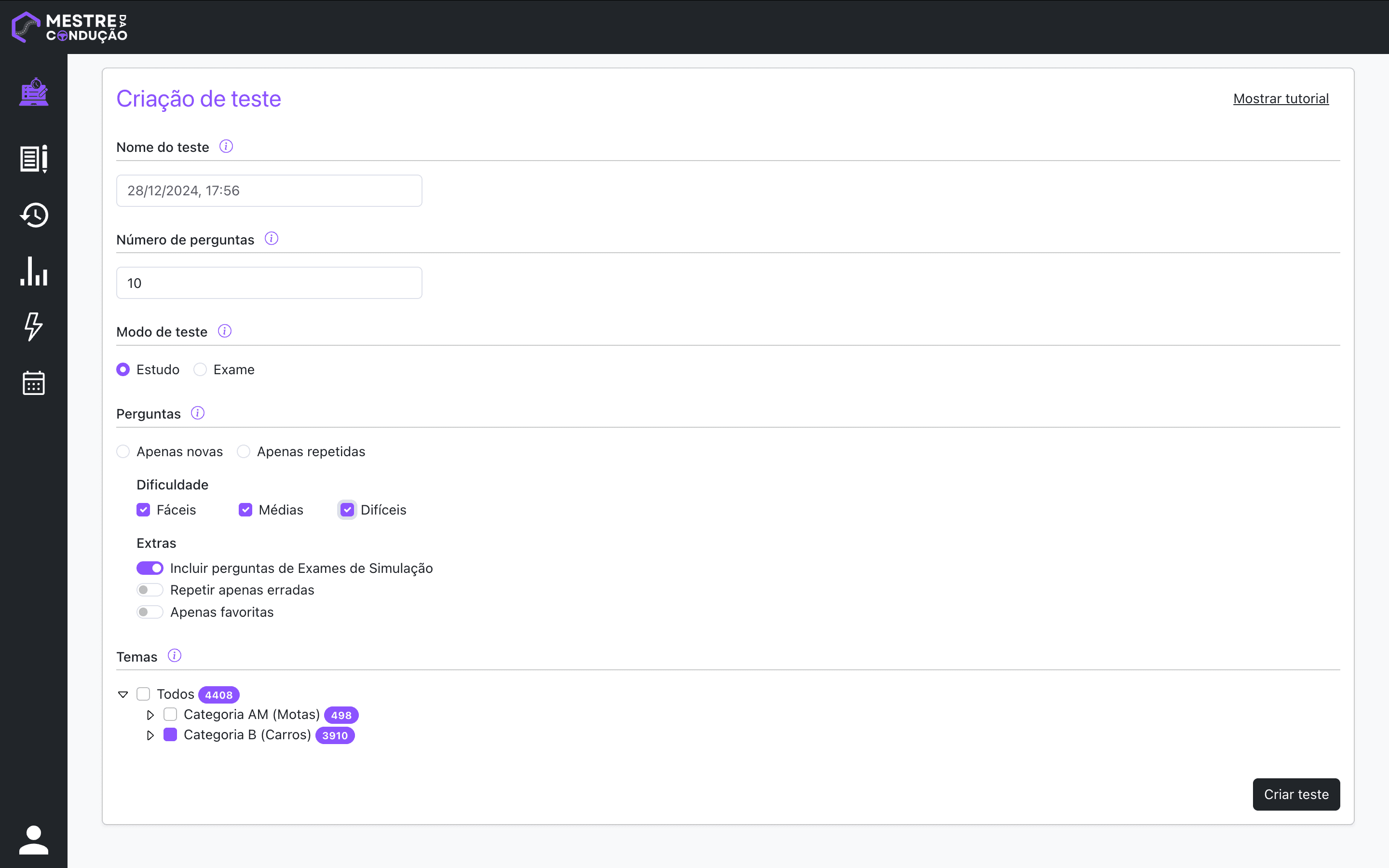
Task: Focus the Número de perguntas input
Action: 269,283
